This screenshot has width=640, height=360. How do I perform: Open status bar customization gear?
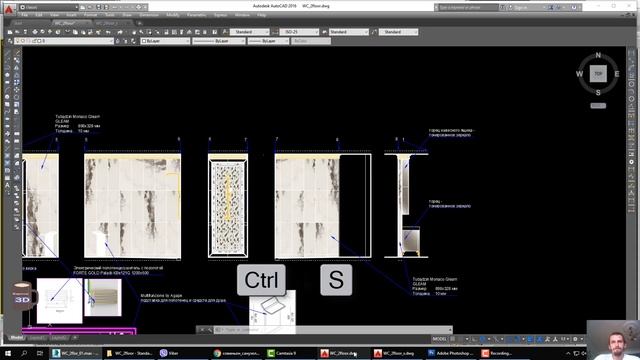[x=575, y=339]
